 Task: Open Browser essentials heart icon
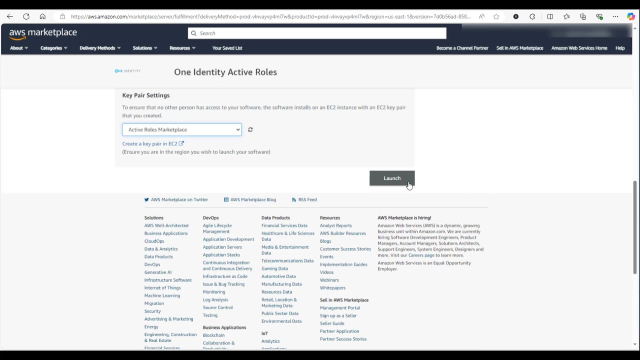click(x=599, y=16)
